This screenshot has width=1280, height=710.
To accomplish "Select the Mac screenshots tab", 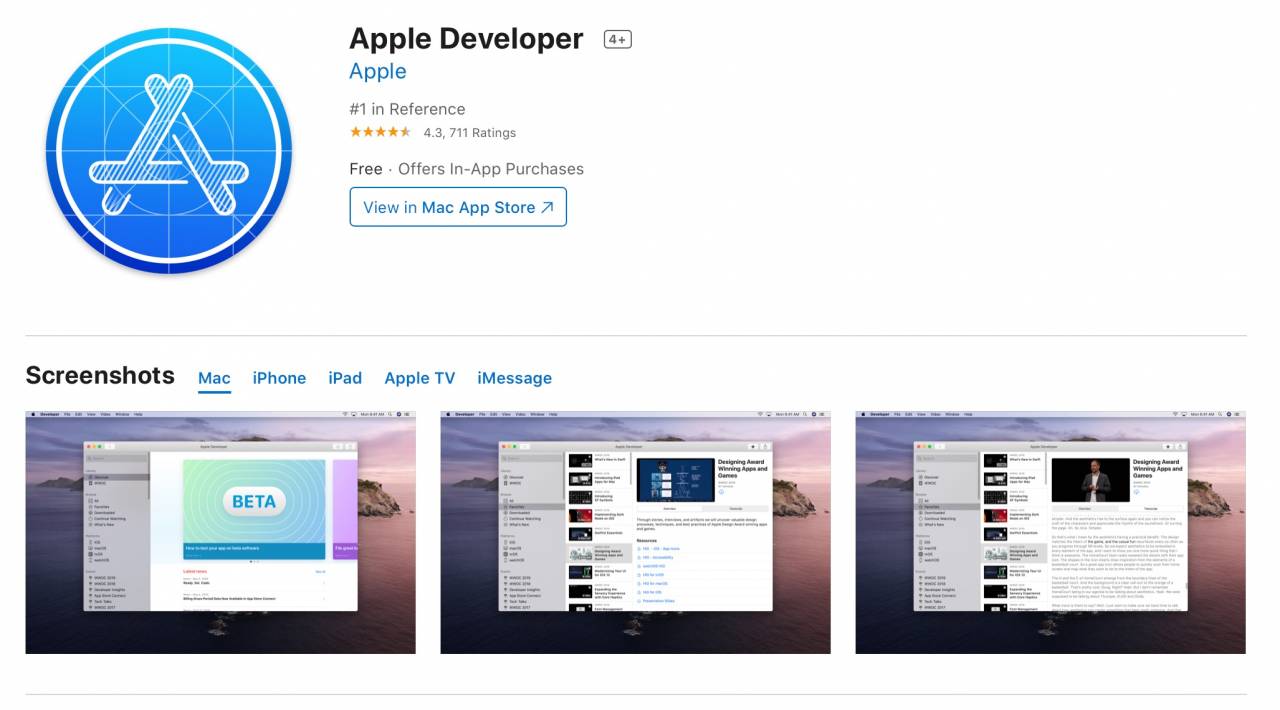I will (214, 378).
